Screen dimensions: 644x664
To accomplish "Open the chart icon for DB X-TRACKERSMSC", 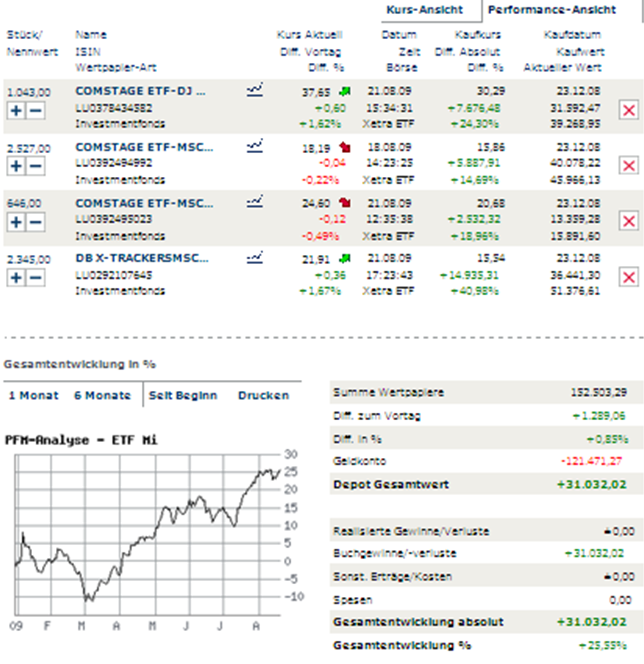I will (x=255, y=257).
